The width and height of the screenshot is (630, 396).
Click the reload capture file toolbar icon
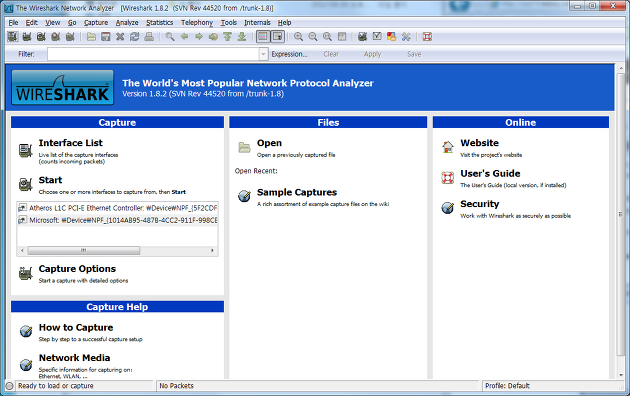(134, 37)
